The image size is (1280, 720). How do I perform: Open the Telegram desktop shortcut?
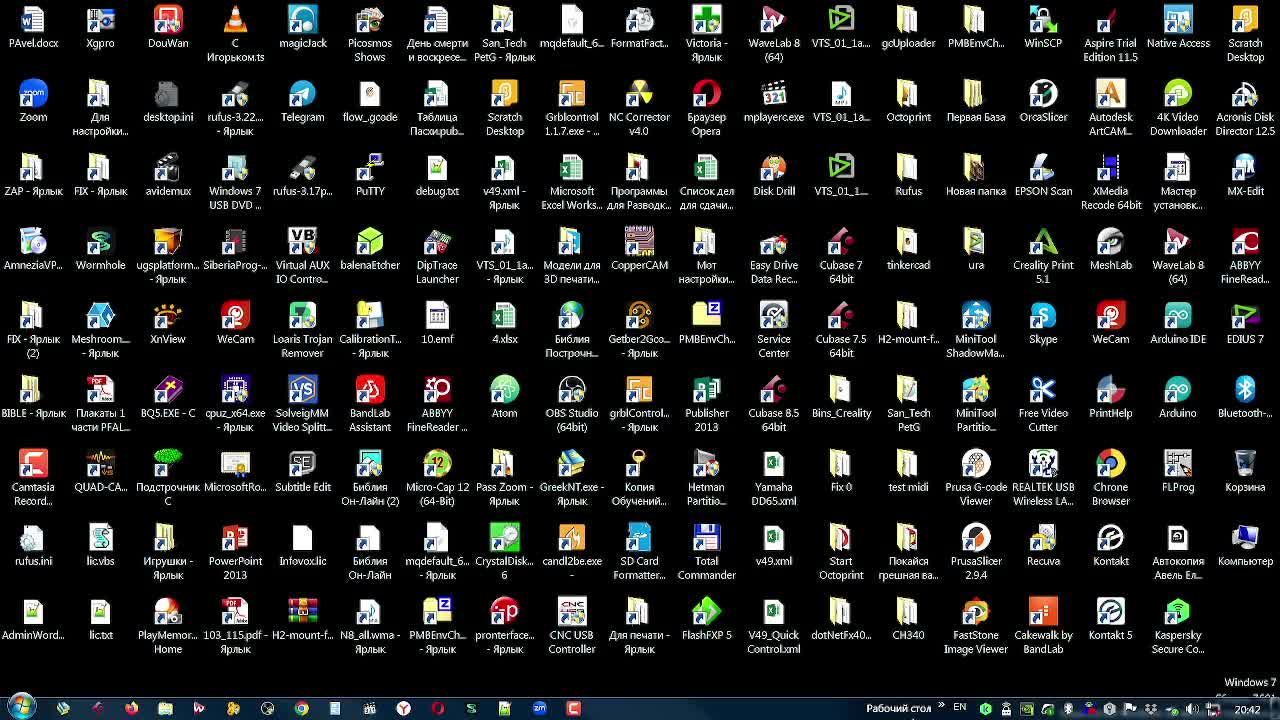[302, 96]
